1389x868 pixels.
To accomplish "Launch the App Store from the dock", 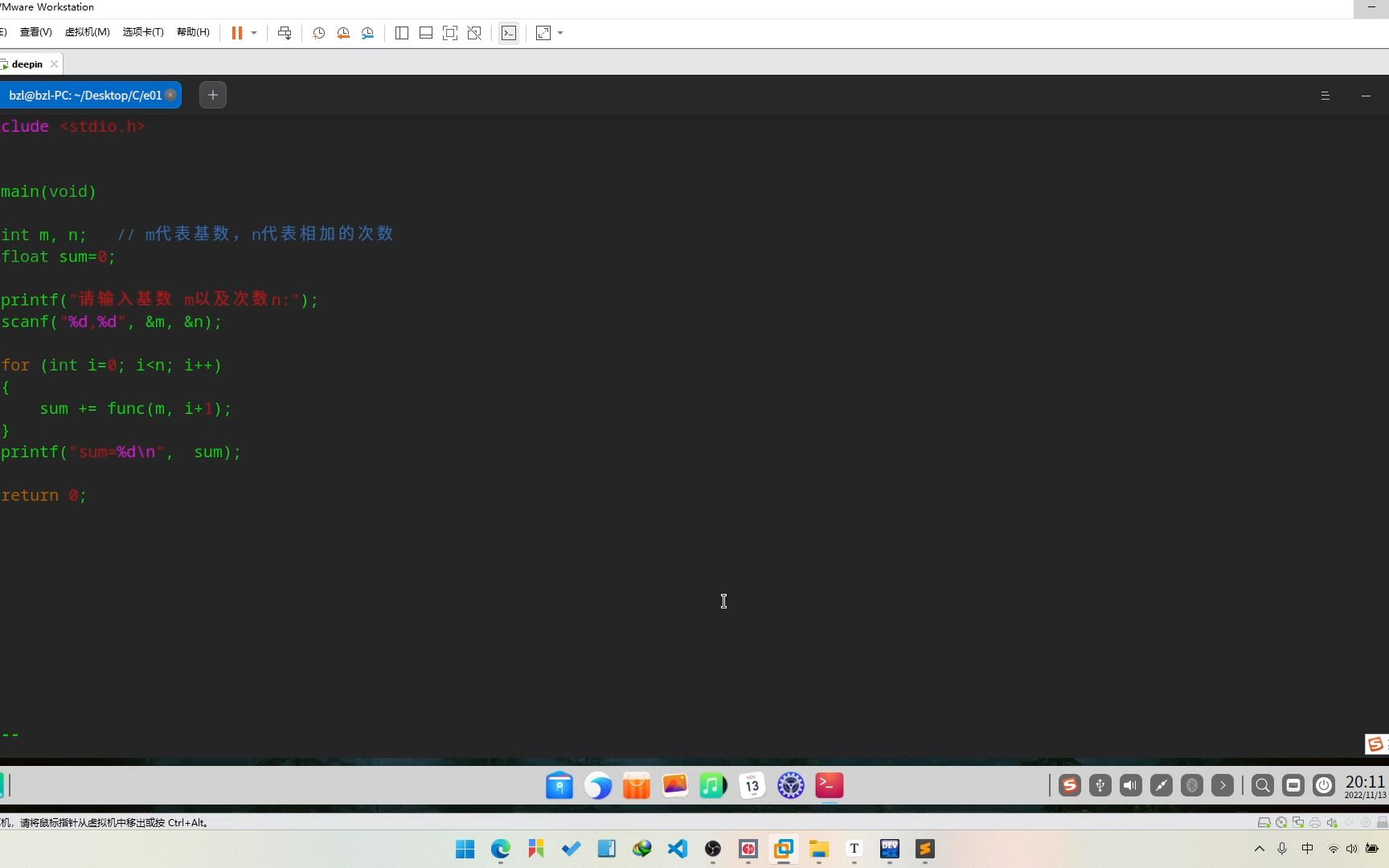I will point(636,785).
